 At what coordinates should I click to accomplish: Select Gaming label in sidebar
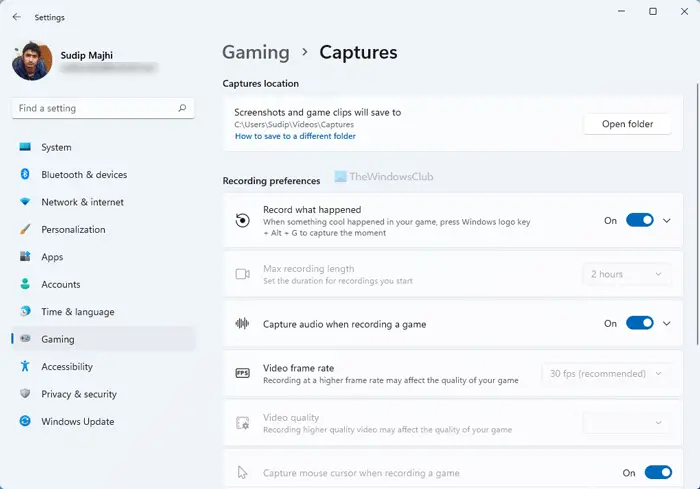[x=58, y=339]
